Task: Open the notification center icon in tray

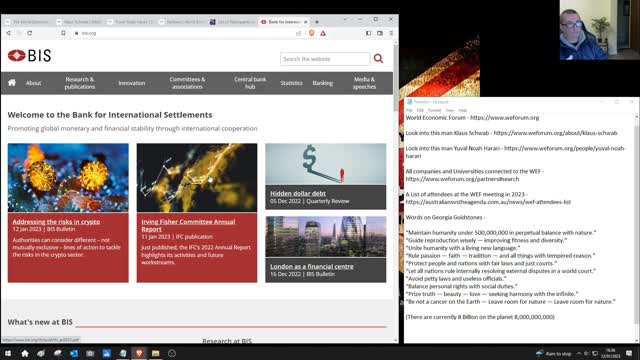Action: coord(629,353)
